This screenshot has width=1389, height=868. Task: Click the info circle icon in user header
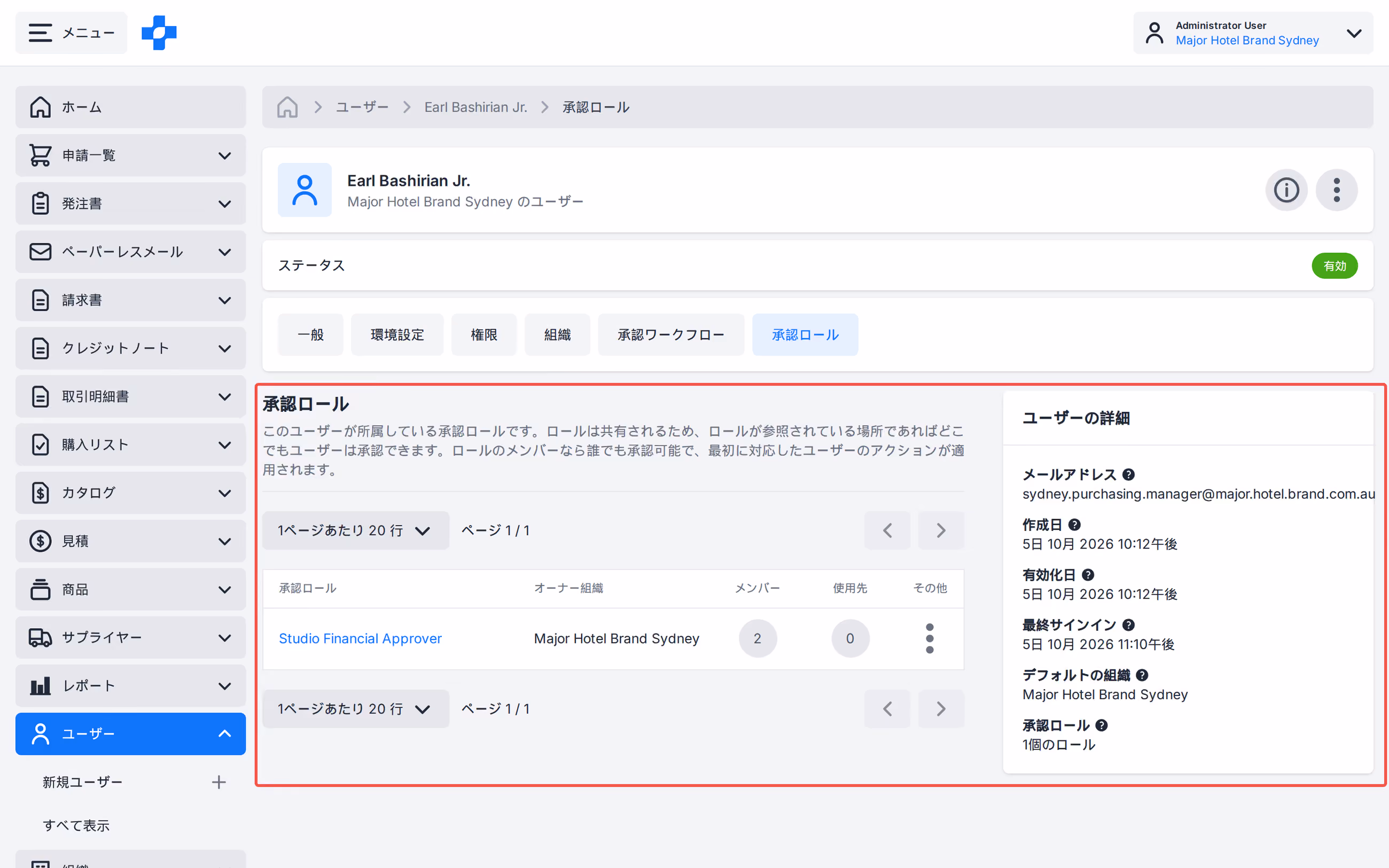(1286, 190)
